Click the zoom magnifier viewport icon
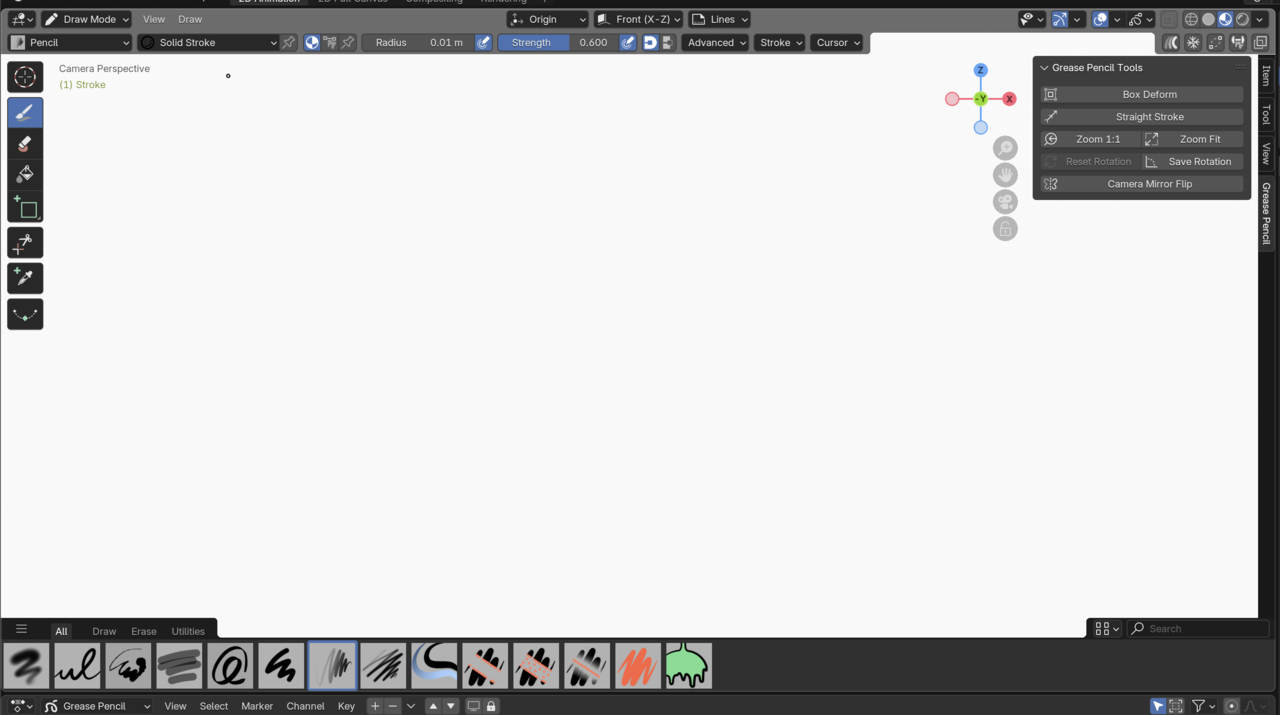 pos(1005,148)
